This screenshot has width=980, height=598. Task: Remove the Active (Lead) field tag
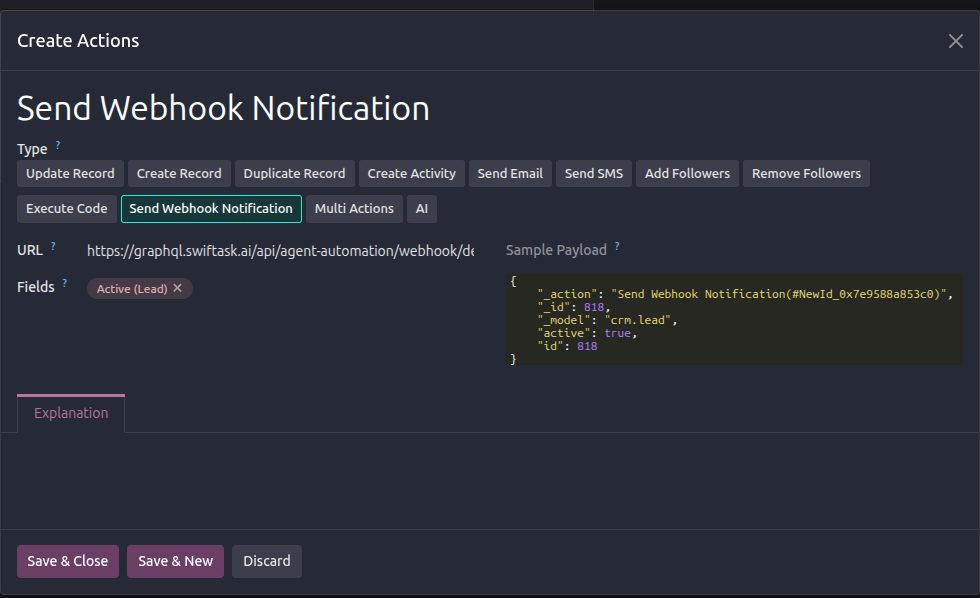click(178, 288)
